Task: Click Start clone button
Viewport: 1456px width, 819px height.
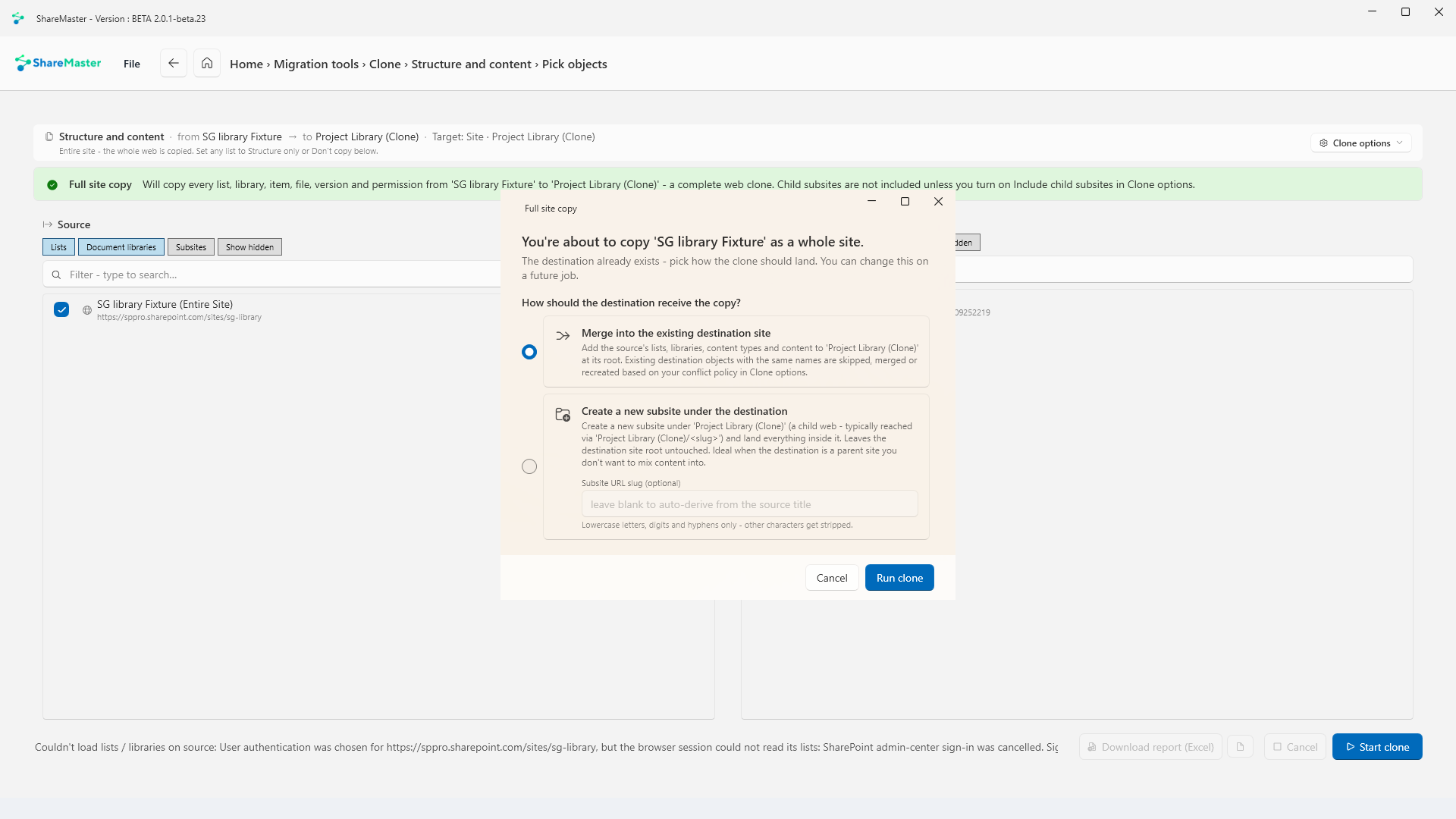Action: point(1377,747)
